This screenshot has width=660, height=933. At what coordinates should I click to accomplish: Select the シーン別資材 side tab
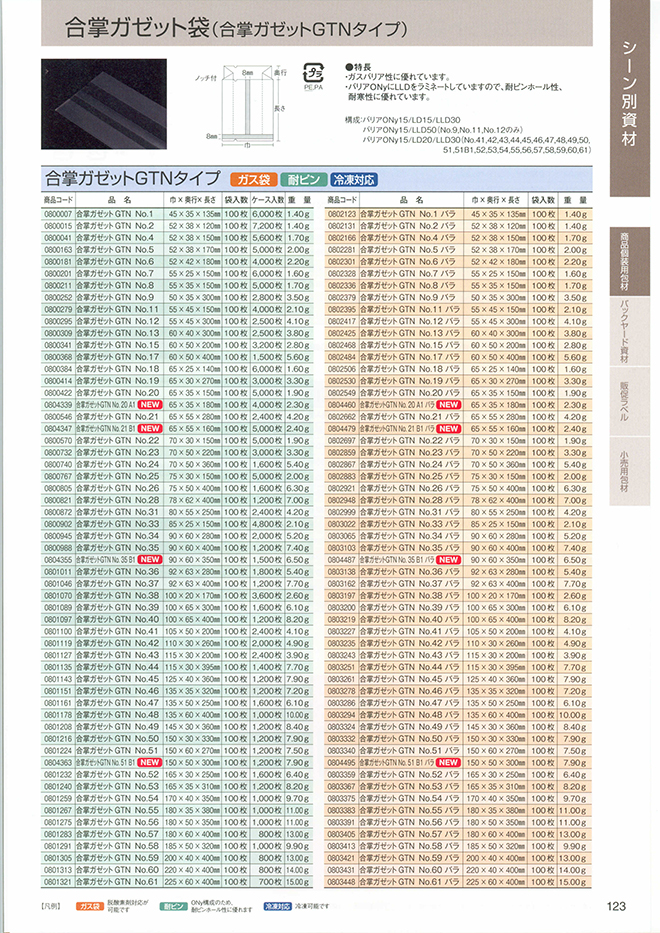click(628, 97)
